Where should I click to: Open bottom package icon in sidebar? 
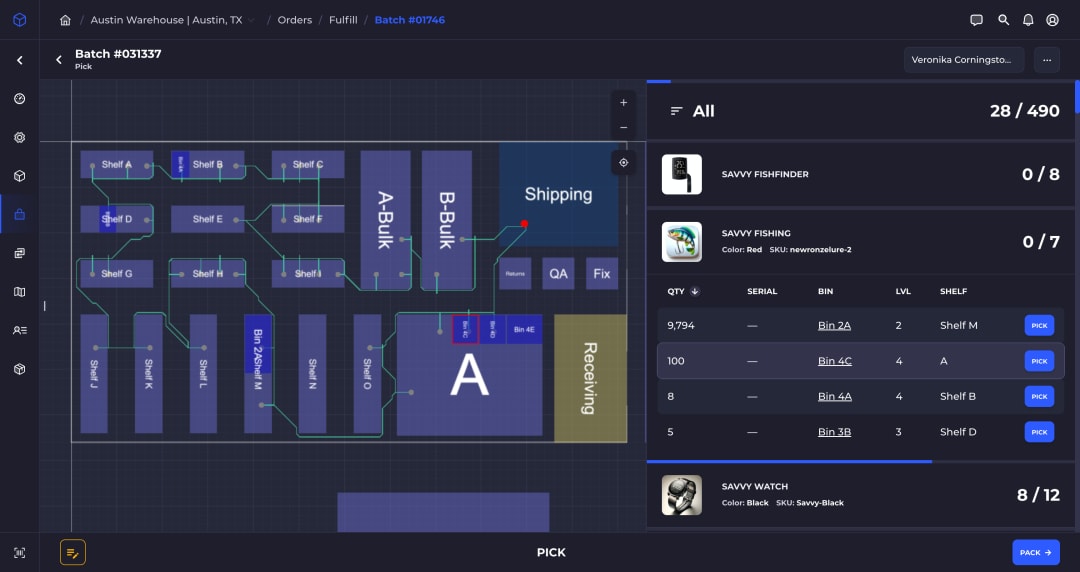(x=19, y=369)
